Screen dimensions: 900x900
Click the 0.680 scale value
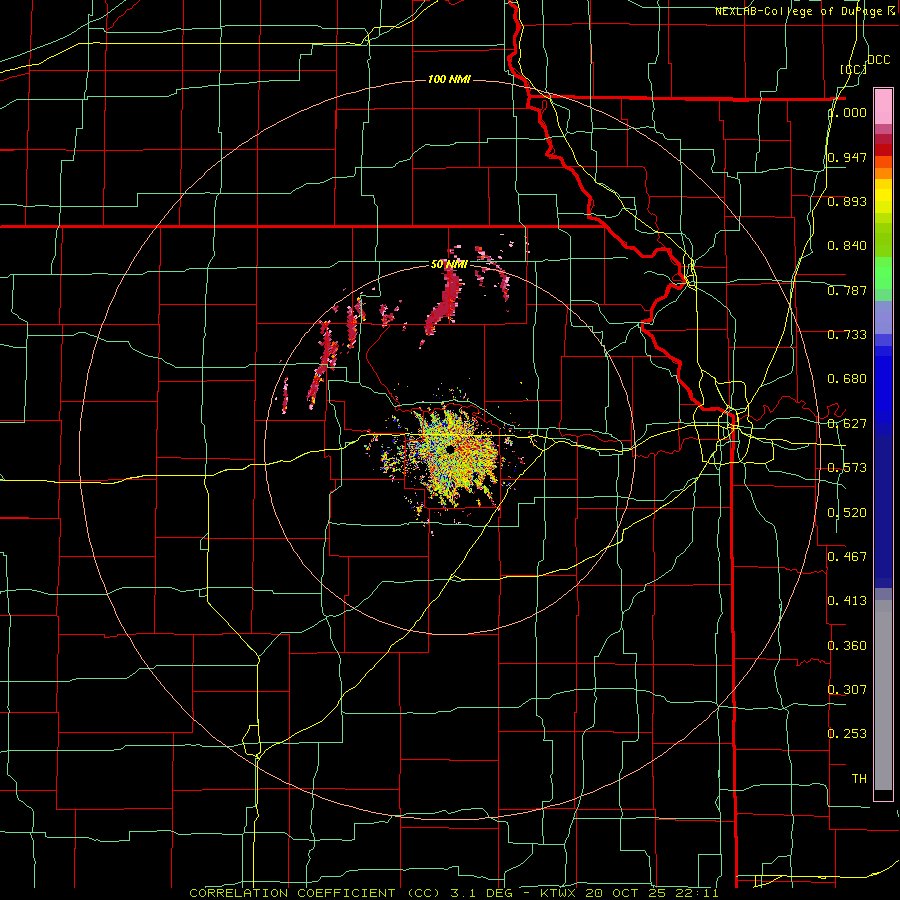pos(847,379)
